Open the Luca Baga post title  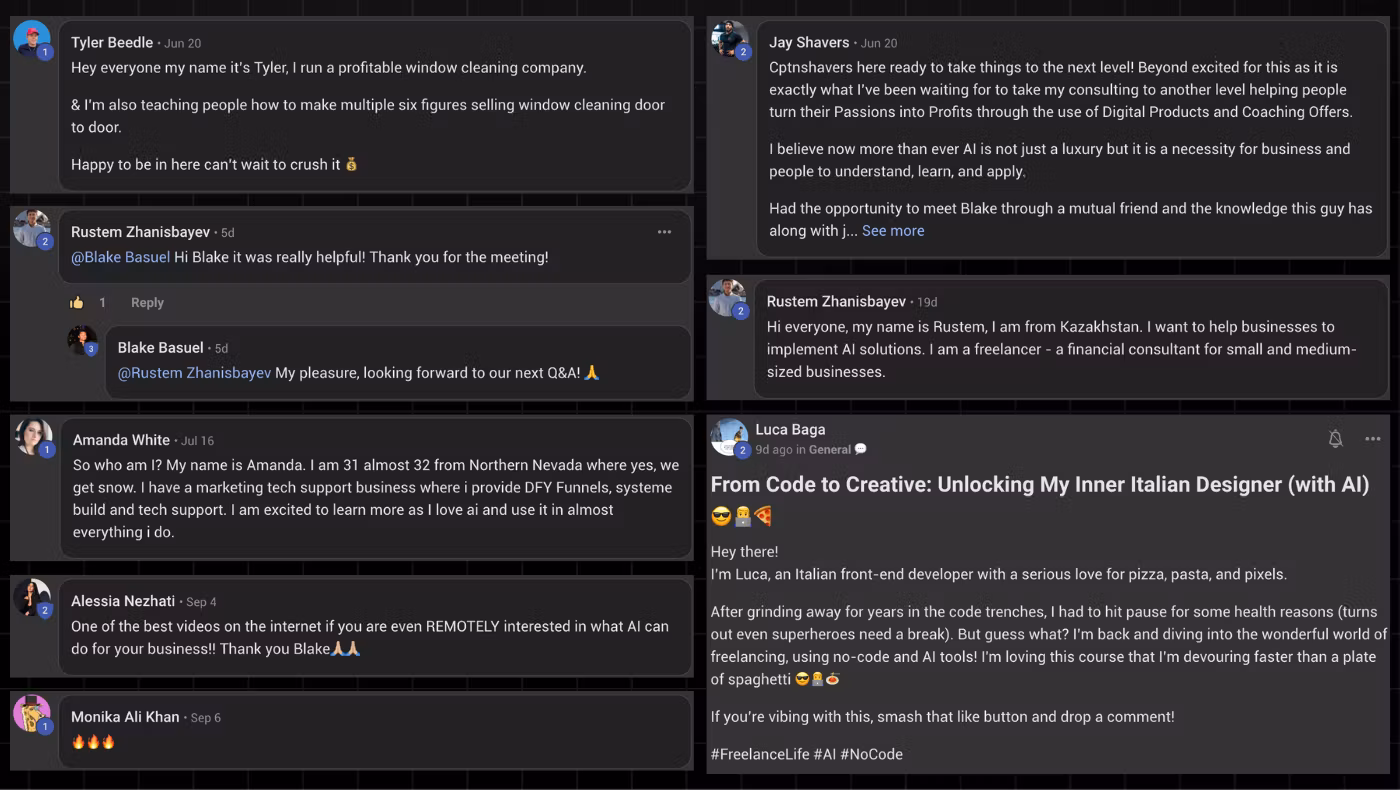point(1040,485)
